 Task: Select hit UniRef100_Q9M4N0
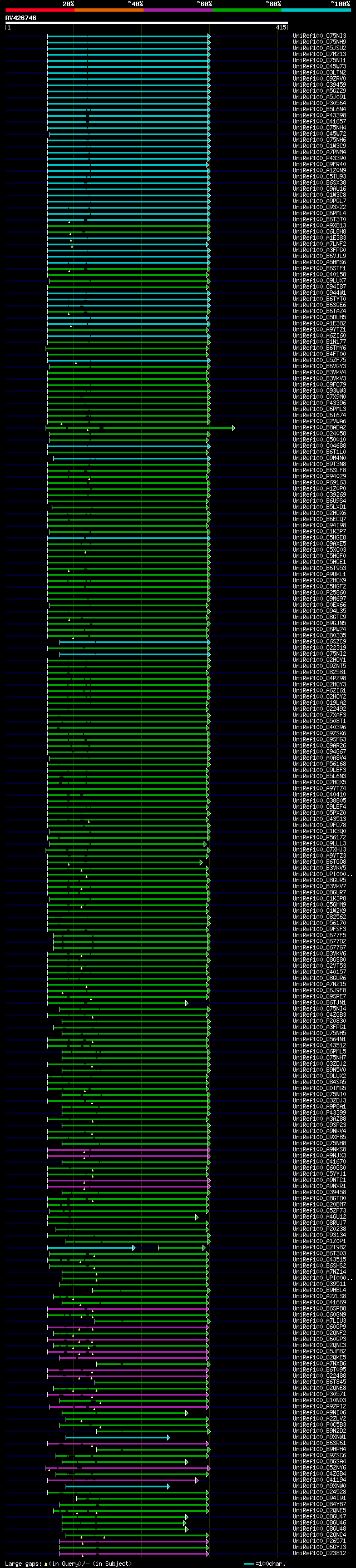tap(319, 458)
